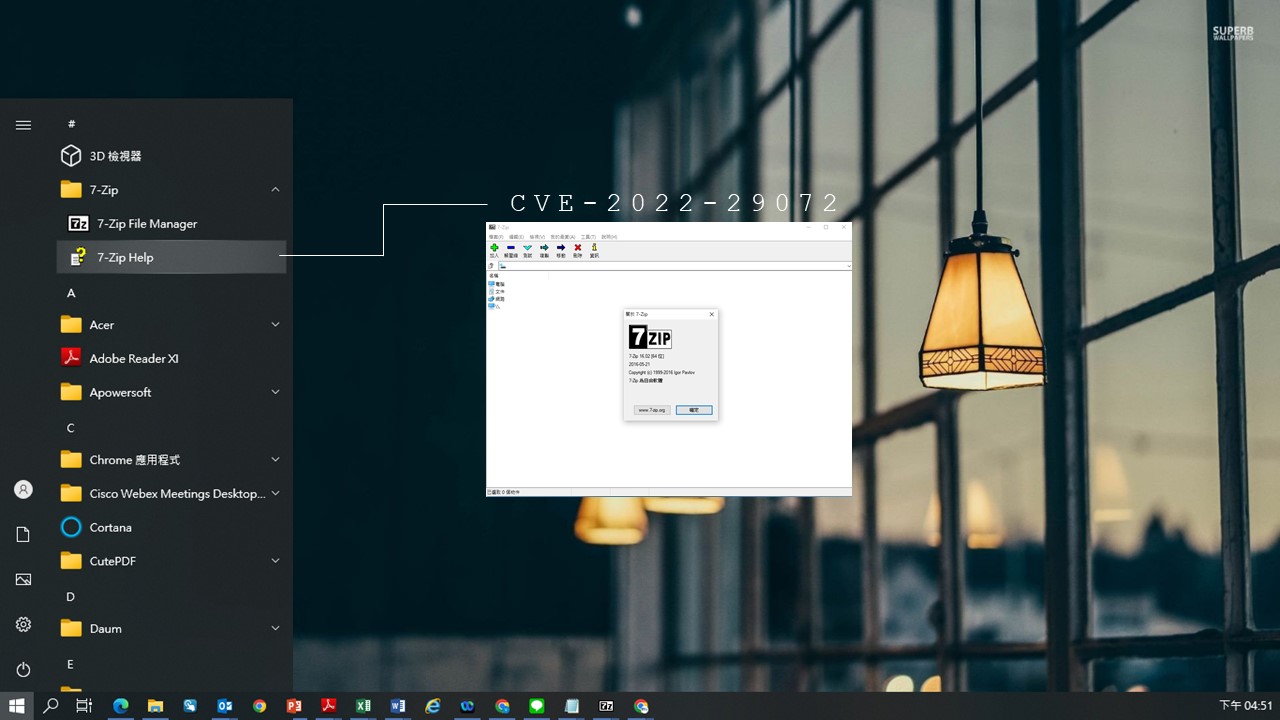Collapse the 7-Zip folder in Start menu
The width and height of the screenshot is (1280, 720).
tap(275, 190)
